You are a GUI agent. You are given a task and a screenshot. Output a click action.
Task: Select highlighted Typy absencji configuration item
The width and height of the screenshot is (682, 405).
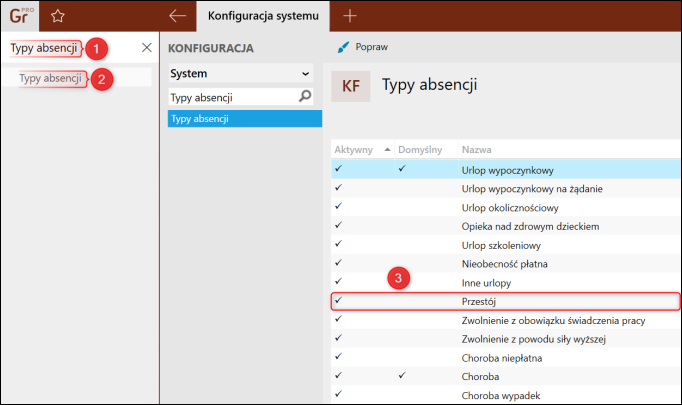coord(245,119)
